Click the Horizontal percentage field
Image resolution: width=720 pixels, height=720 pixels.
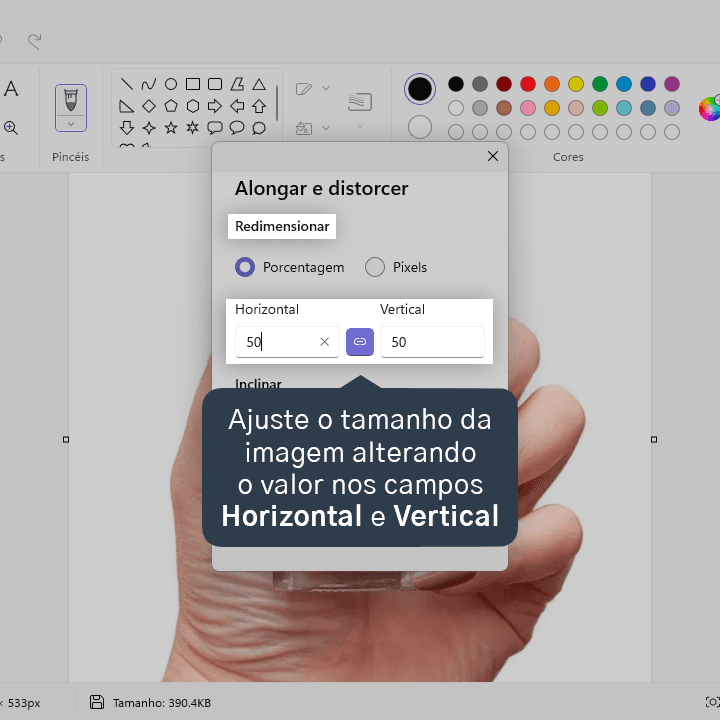click(x=287, y=342)
